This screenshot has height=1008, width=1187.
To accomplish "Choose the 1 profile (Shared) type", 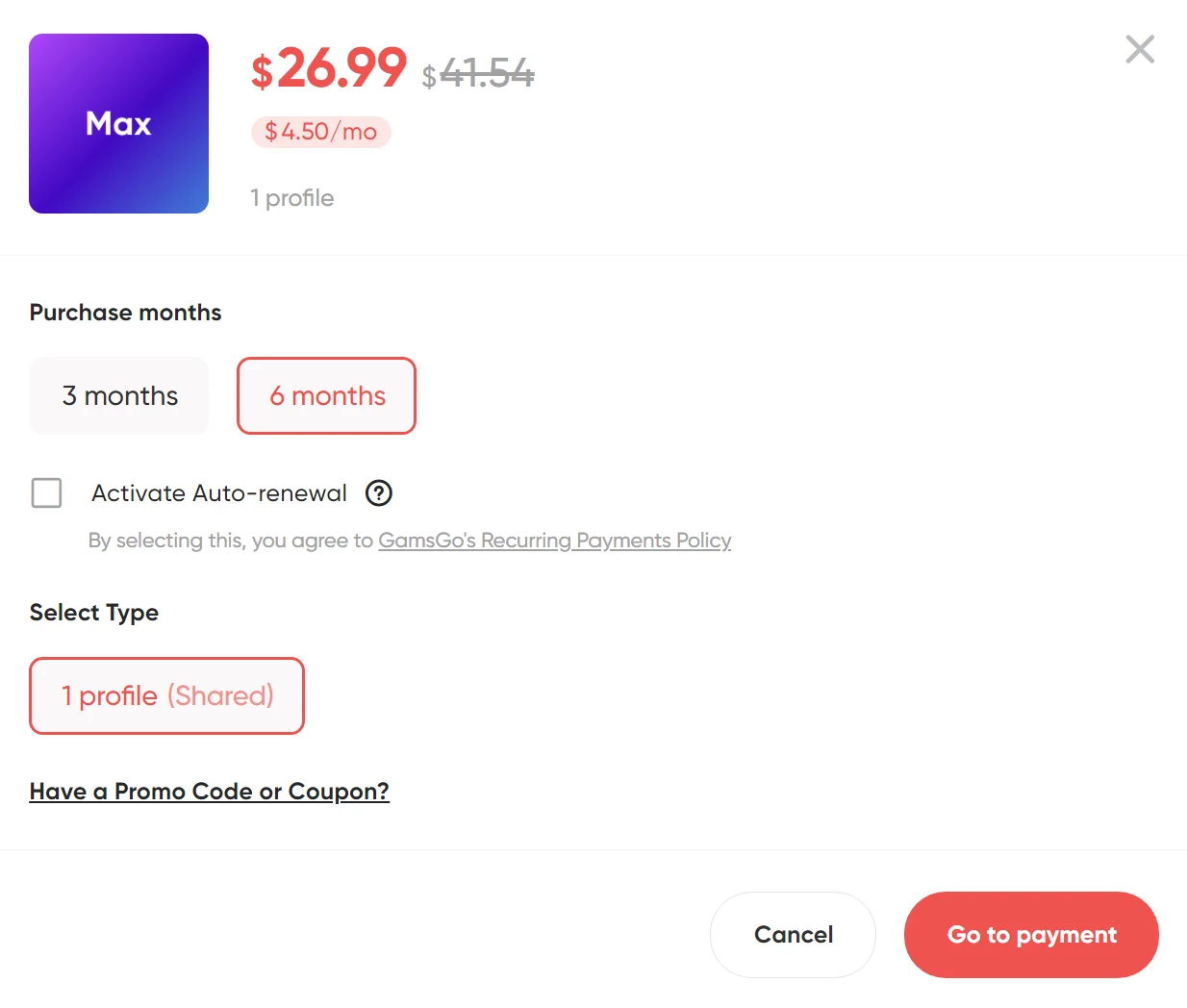I will [x=166, y=695].
